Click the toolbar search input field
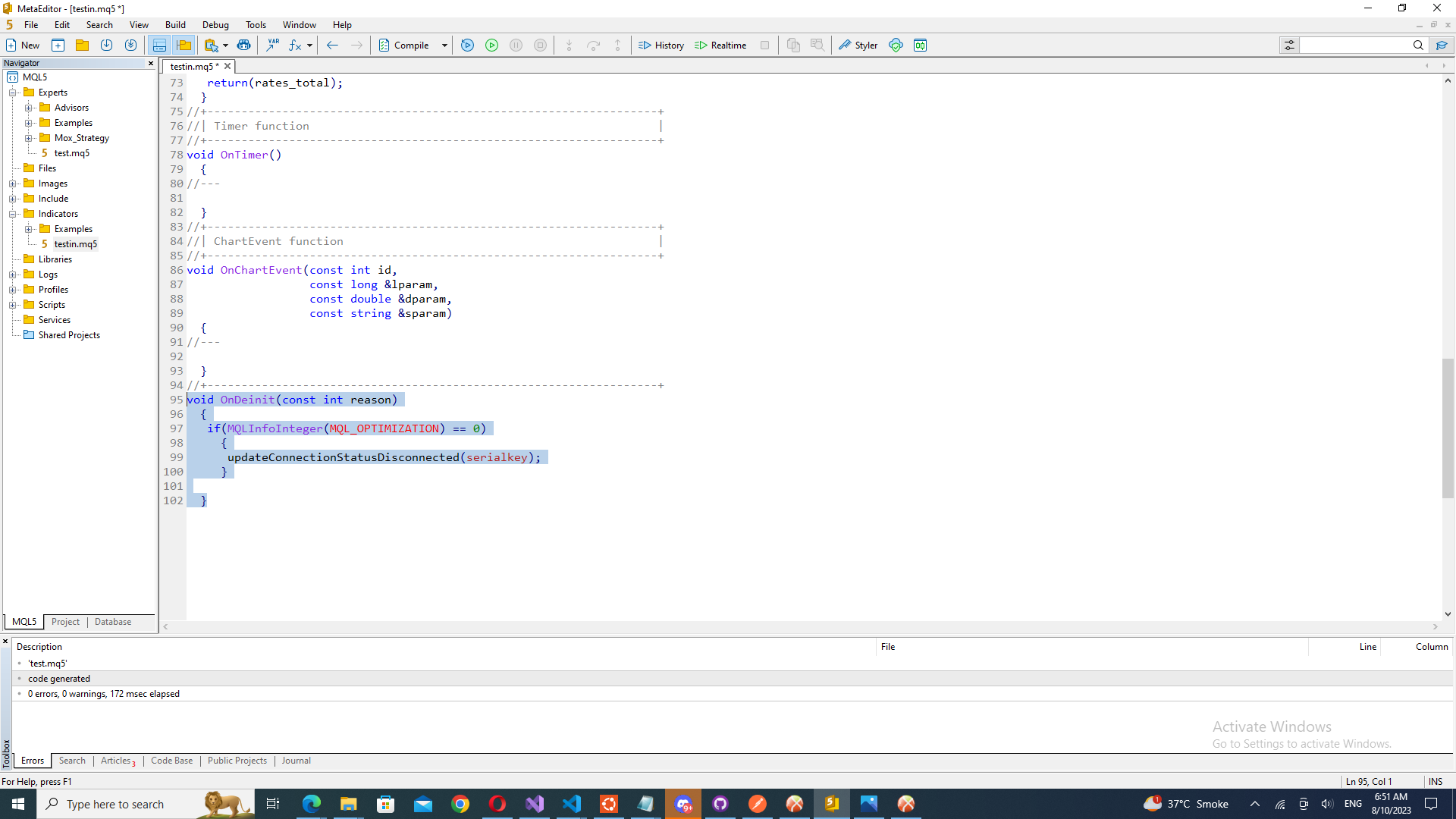Screen dimensions: 1456x819 pyautogui.click(x=1355, y=45)
